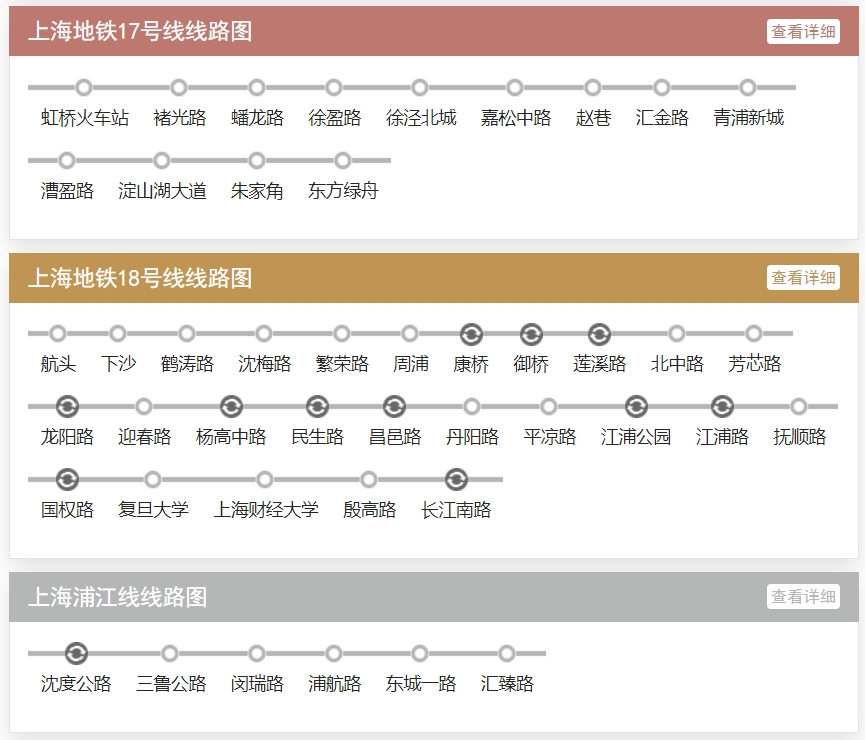This screenshot has width=865, height=740.
Task: Open 查看详细 for Line 17
Action: 803,32
